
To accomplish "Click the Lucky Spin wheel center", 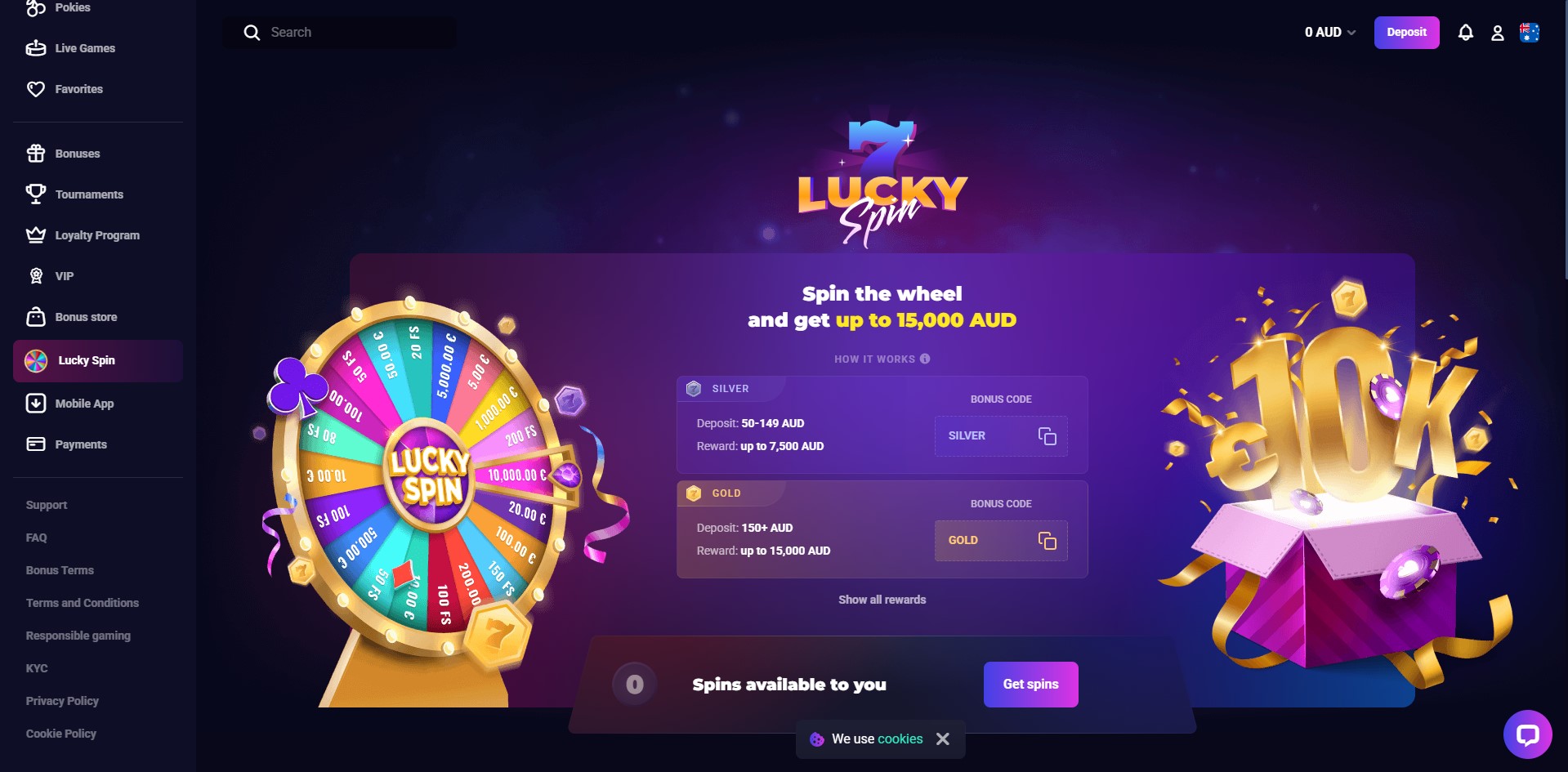I will [x=429, y=475].
